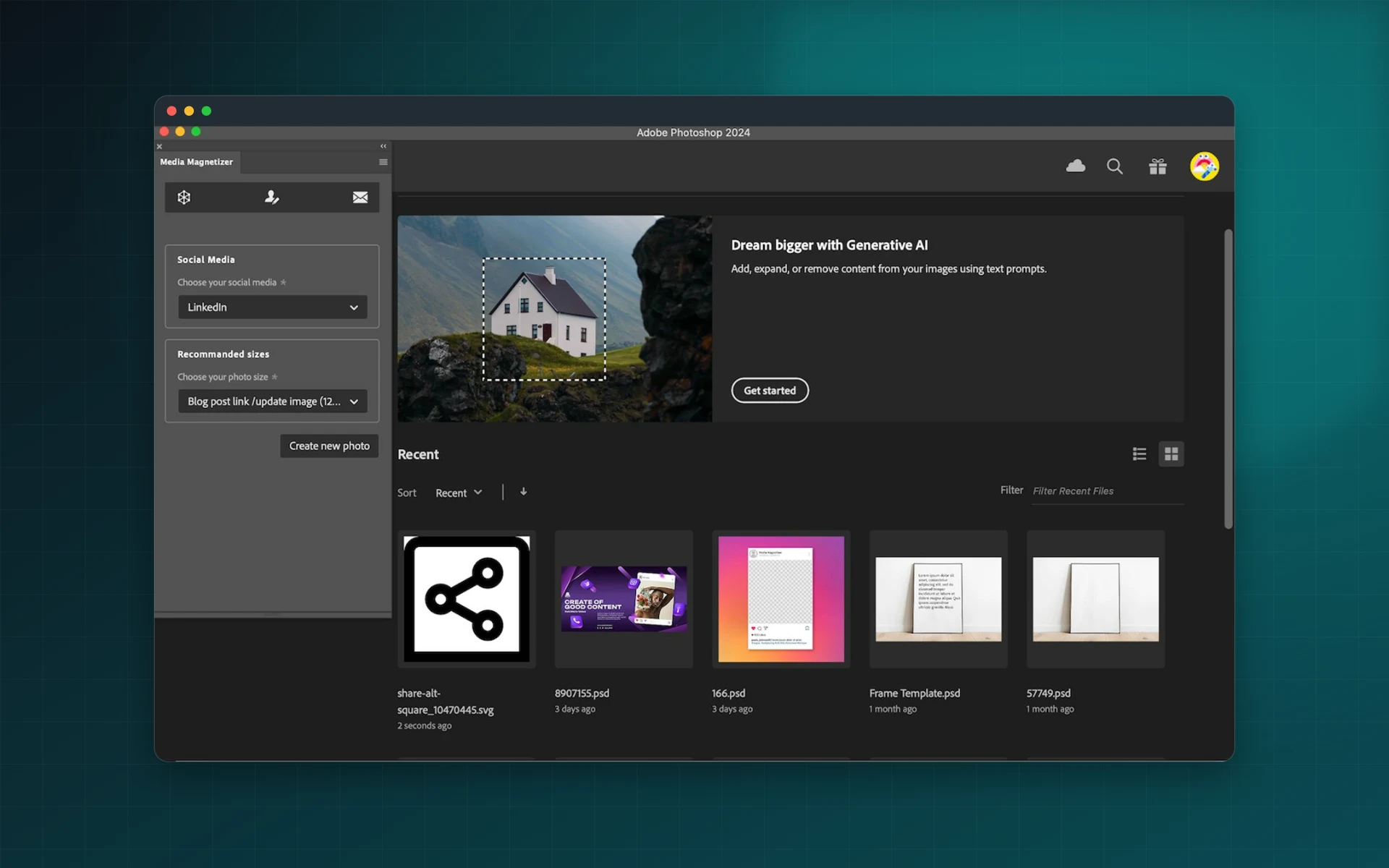Click the '8907155.psd' file name
The height and width of the screenshot is (868, 1389).
tap(582, 693)
